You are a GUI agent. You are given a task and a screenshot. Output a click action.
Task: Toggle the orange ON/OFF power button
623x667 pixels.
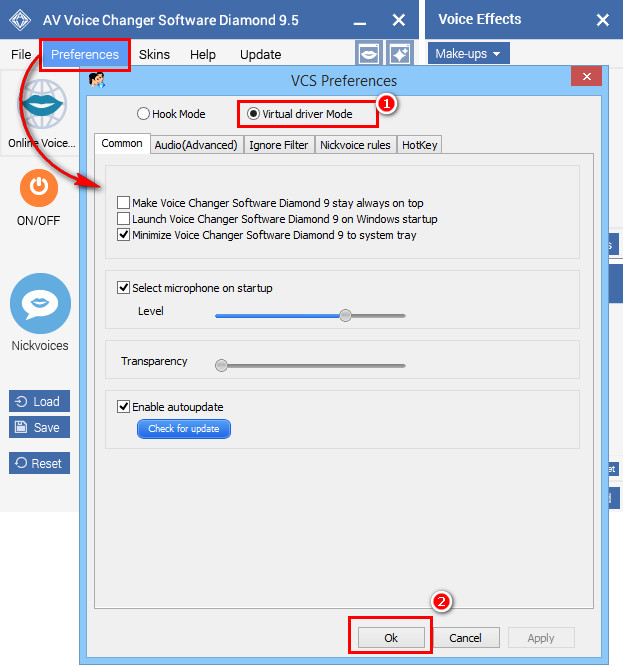(x=39, y=188)
